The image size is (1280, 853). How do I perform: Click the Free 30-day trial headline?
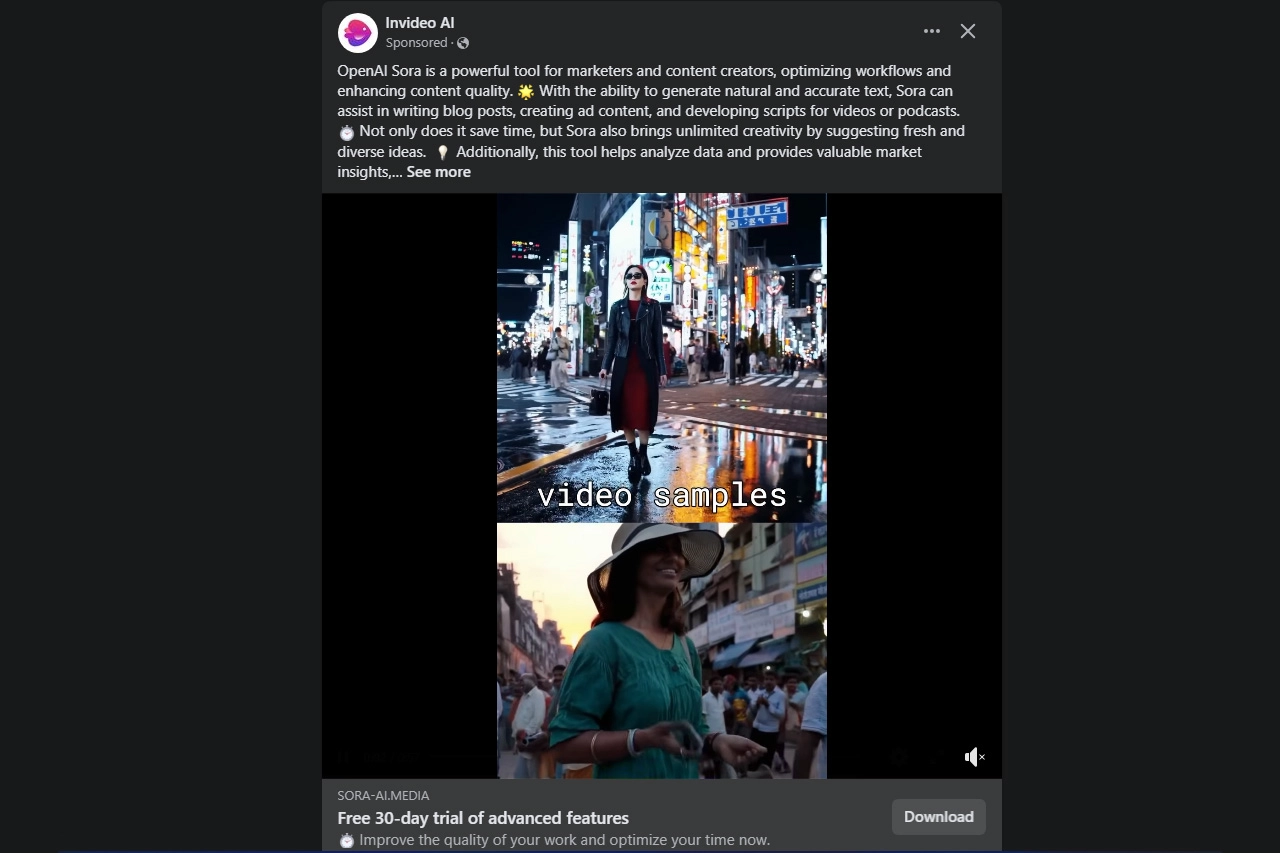point(483,818)
